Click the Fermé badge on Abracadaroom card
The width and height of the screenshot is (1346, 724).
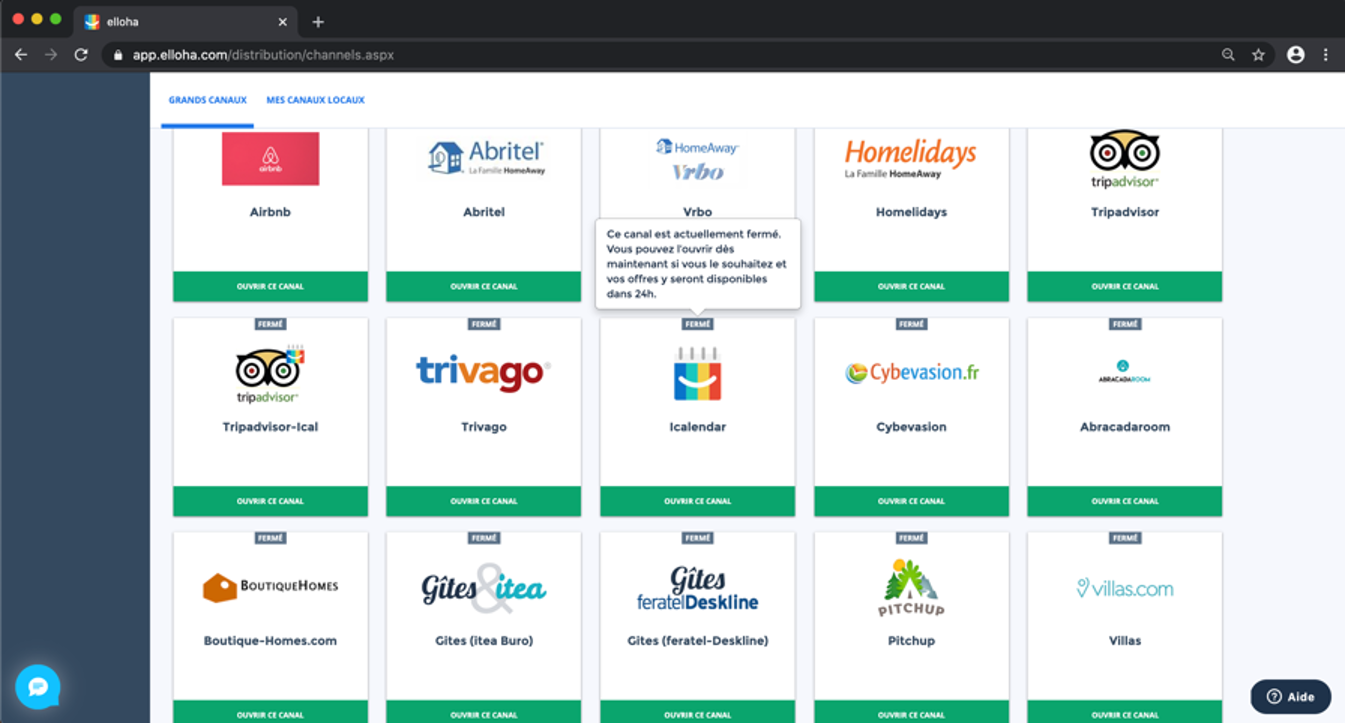pyautogui.click(x=1125, y=324)
